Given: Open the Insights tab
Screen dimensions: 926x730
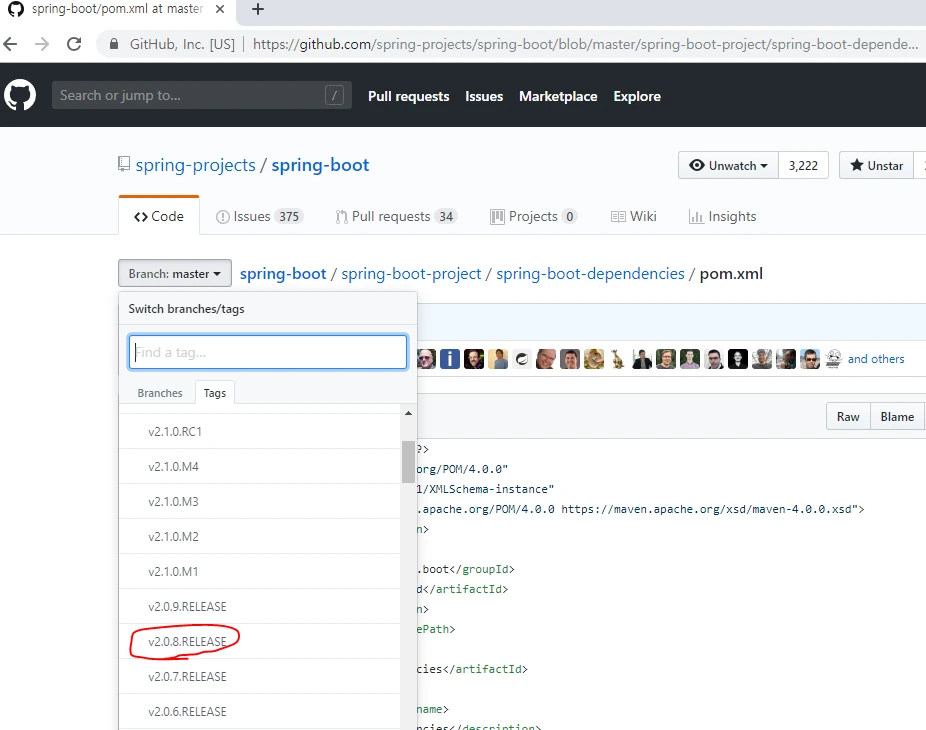Looking at the screenshot, I should coord(722,216).
